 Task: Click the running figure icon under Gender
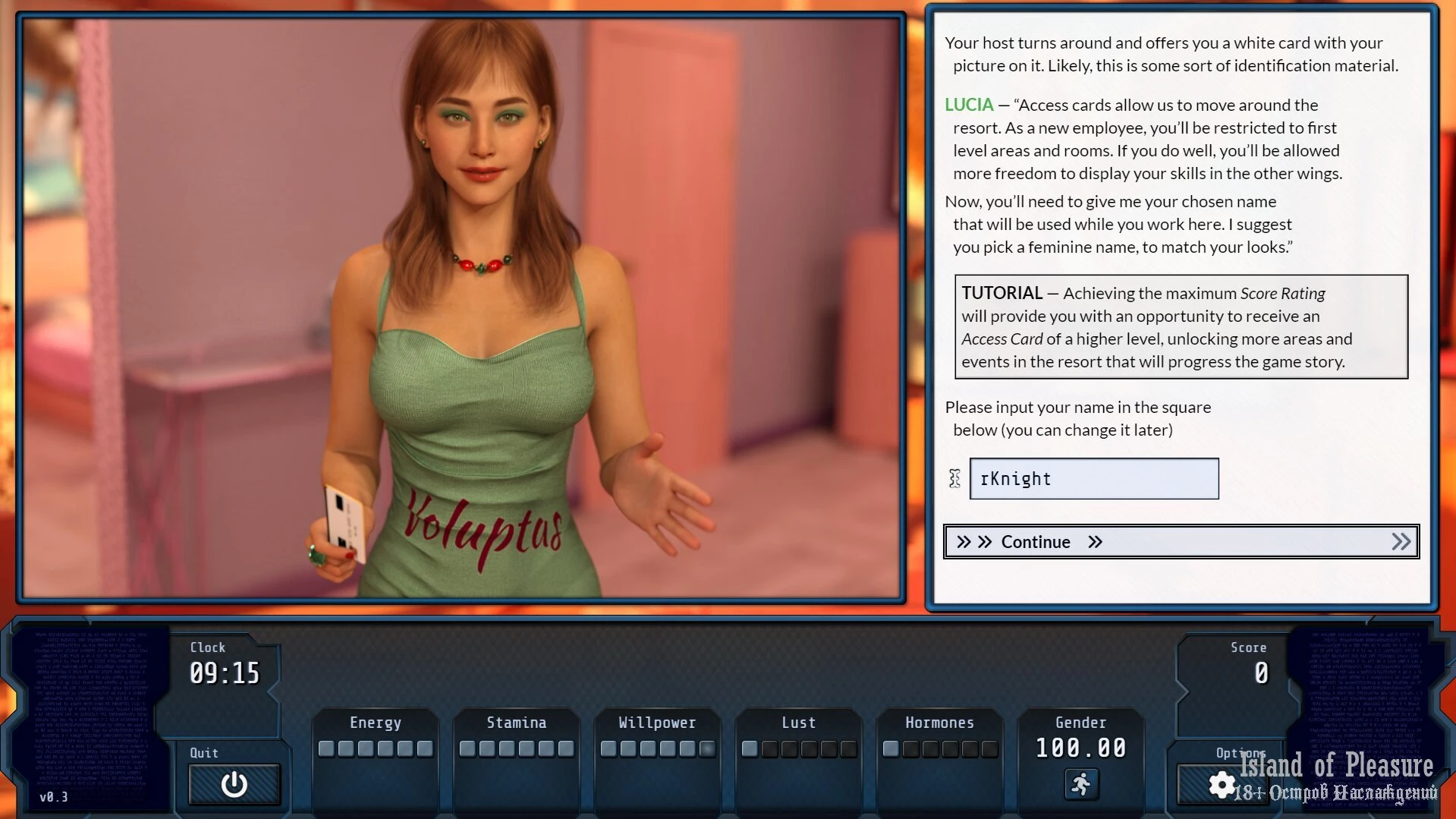[1080, 783]
